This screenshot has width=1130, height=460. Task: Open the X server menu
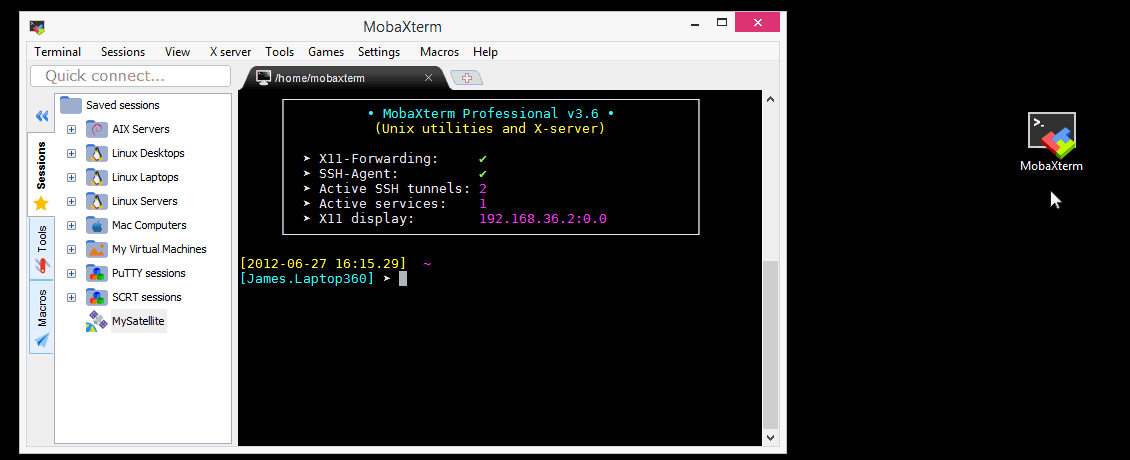[231, 52]
